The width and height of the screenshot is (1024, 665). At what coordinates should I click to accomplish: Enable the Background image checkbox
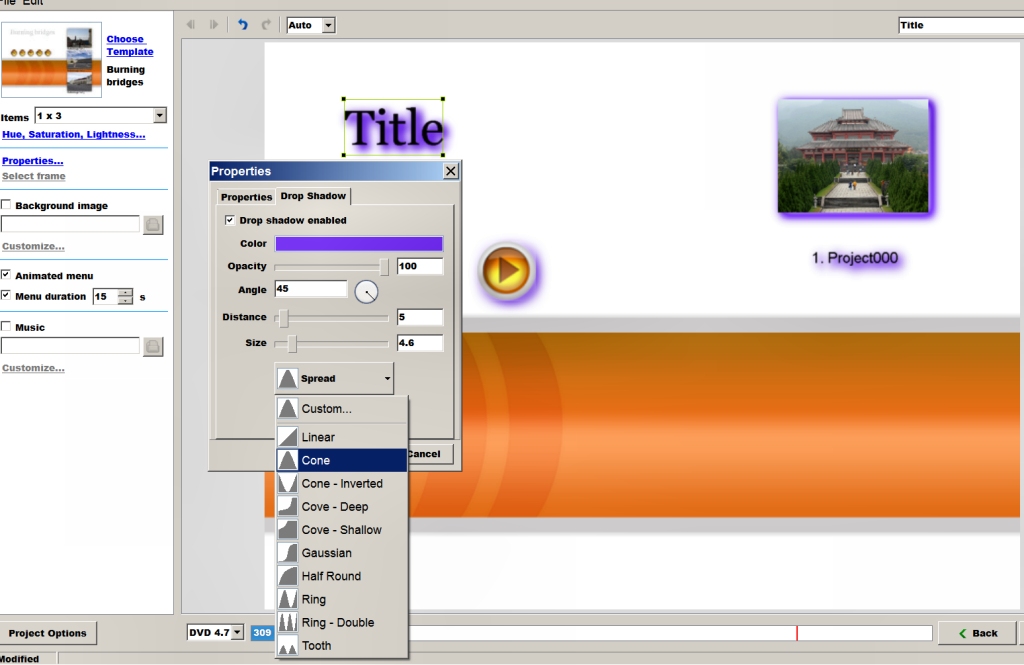(7, 205)
